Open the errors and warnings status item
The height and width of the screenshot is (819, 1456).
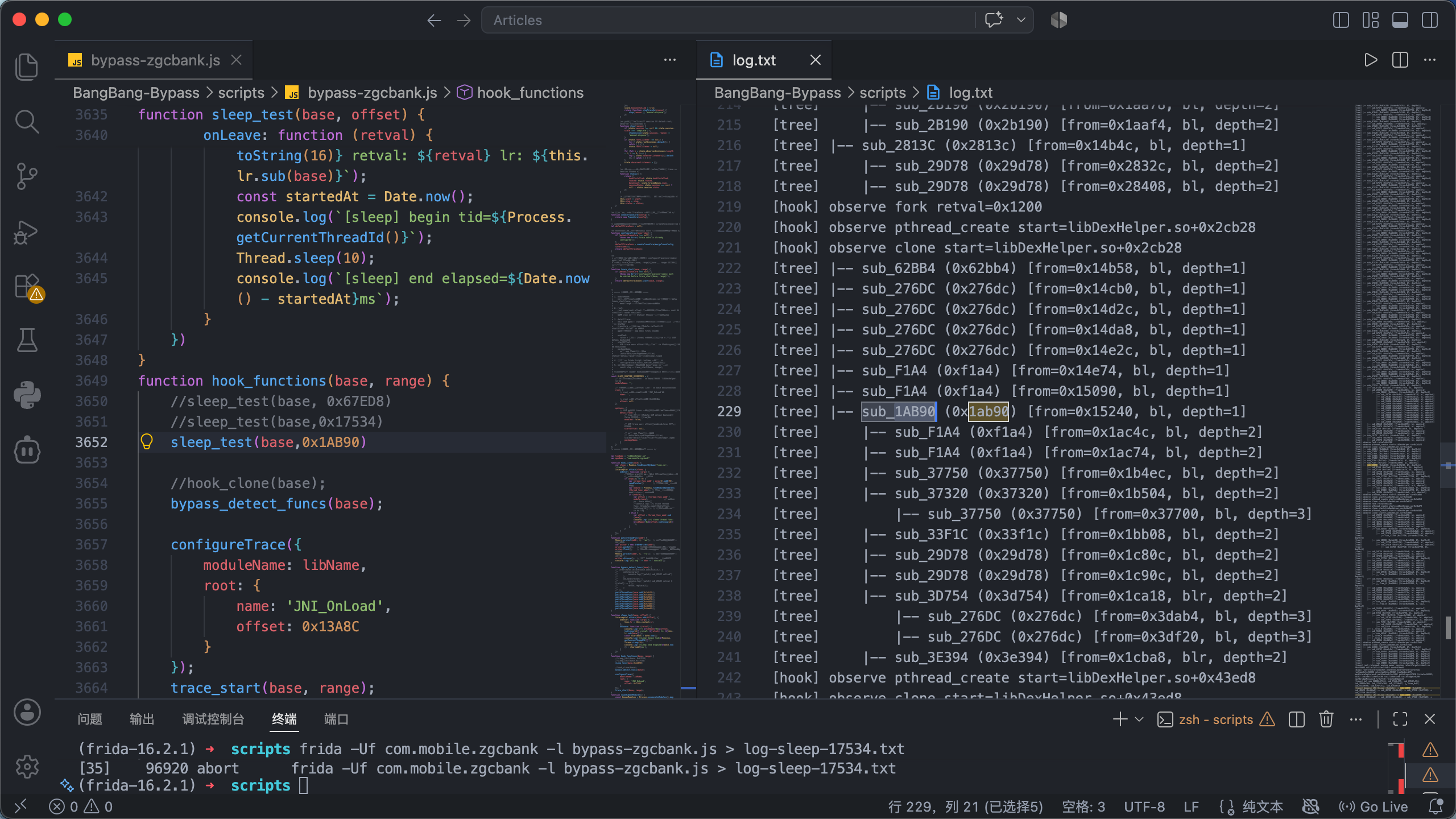point(81,806)
